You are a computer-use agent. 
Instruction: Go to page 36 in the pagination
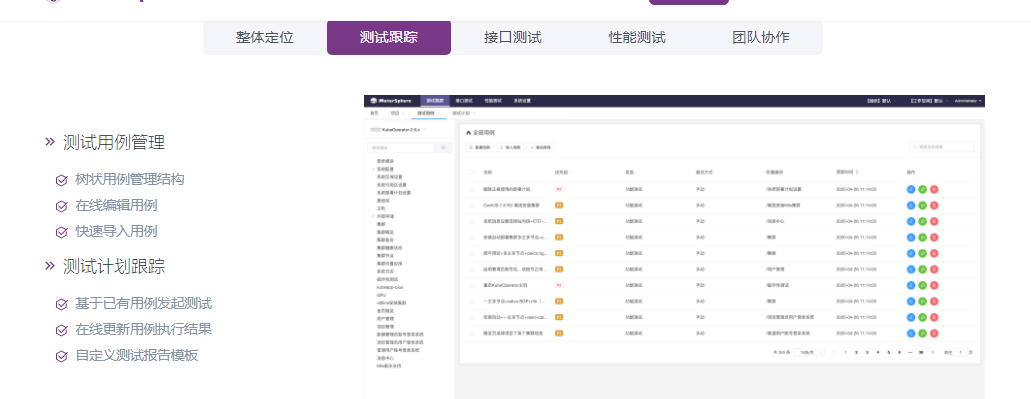921,353
